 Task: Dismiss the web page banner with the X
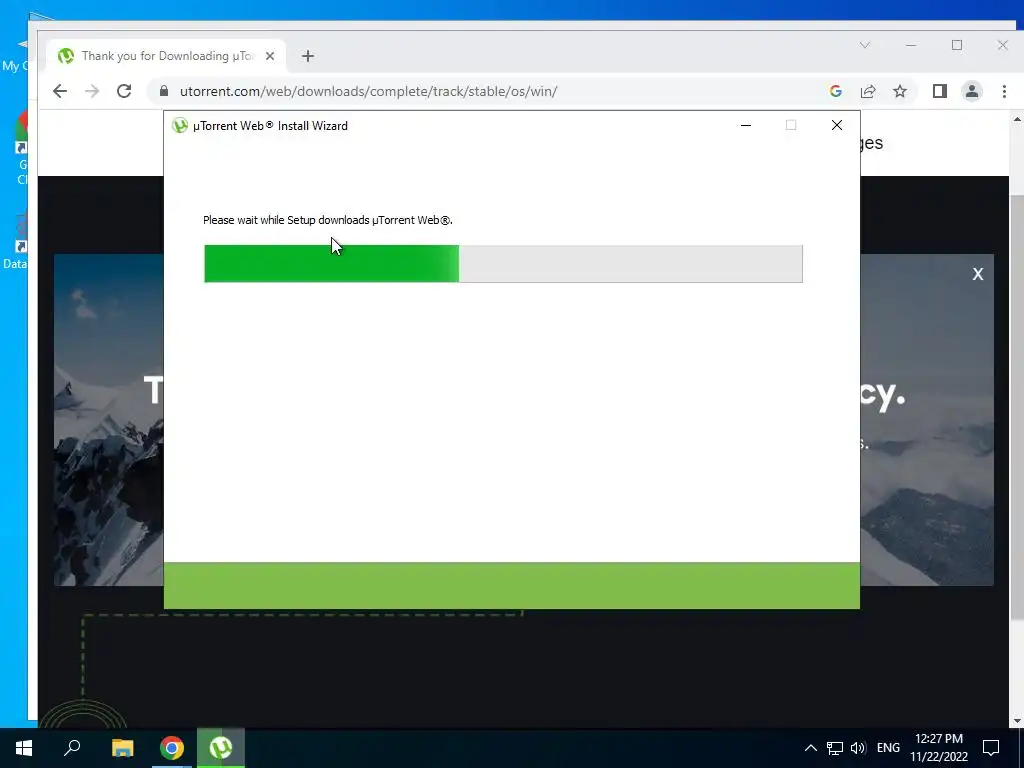click(x=978, y=274)
